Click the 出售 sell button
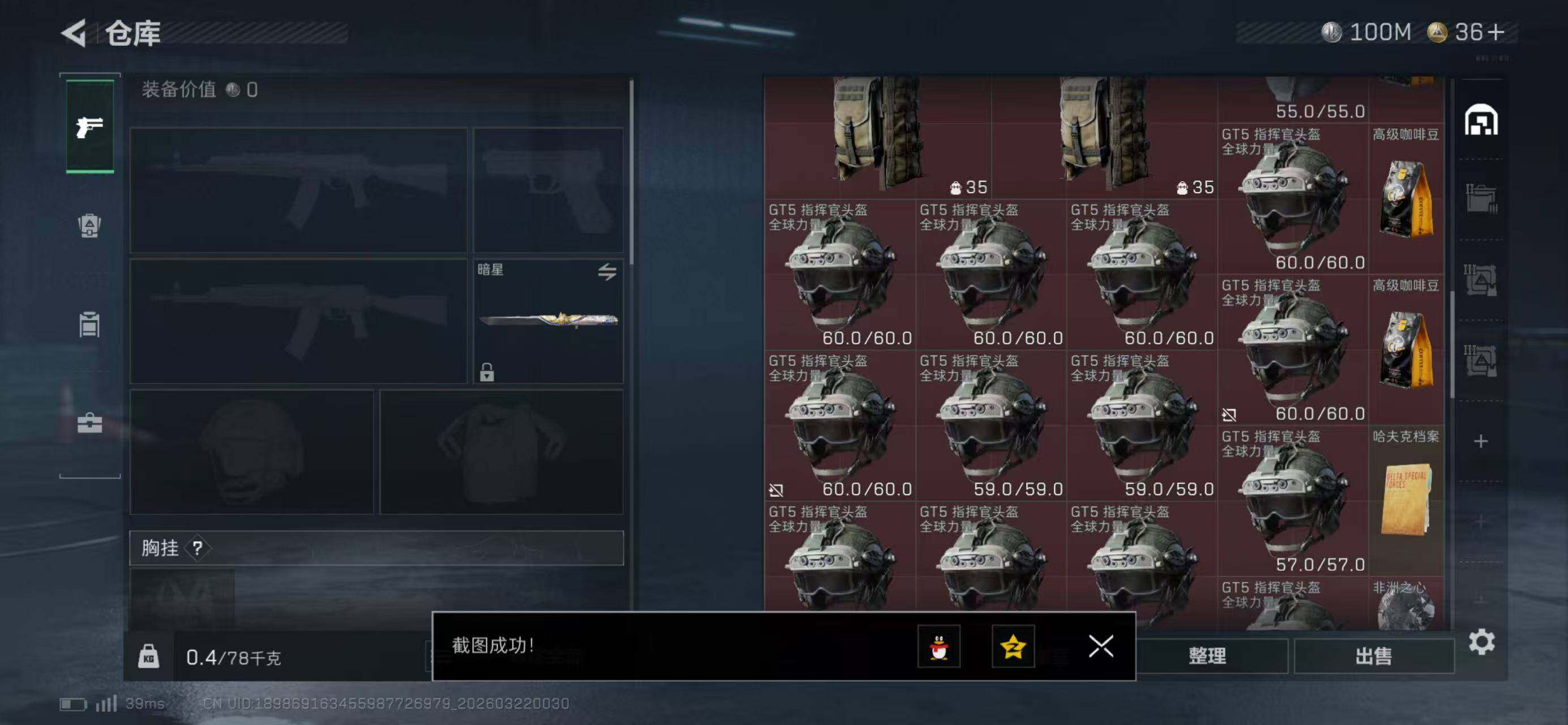The width and height of the screenshot is (1568, 725). point(1374,656)
